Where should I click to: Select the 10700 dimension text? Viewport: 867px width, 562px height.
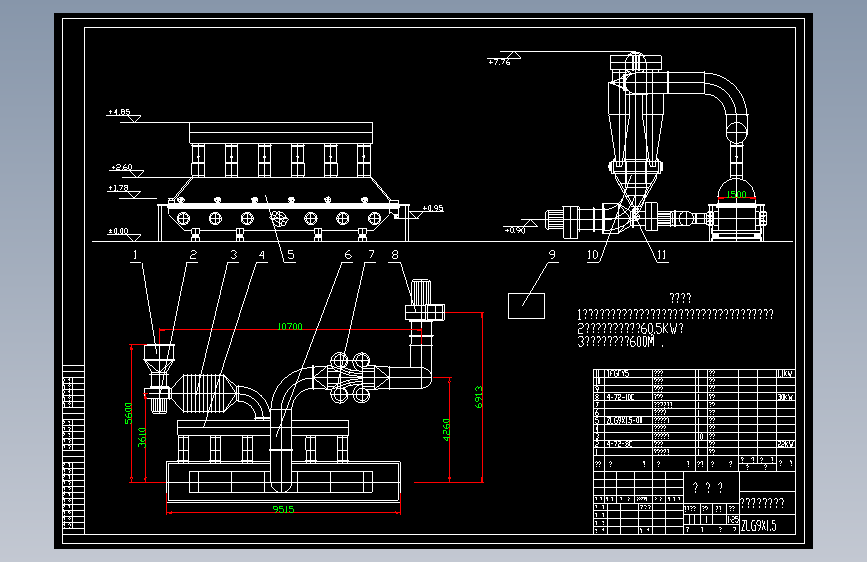(290, 327)
